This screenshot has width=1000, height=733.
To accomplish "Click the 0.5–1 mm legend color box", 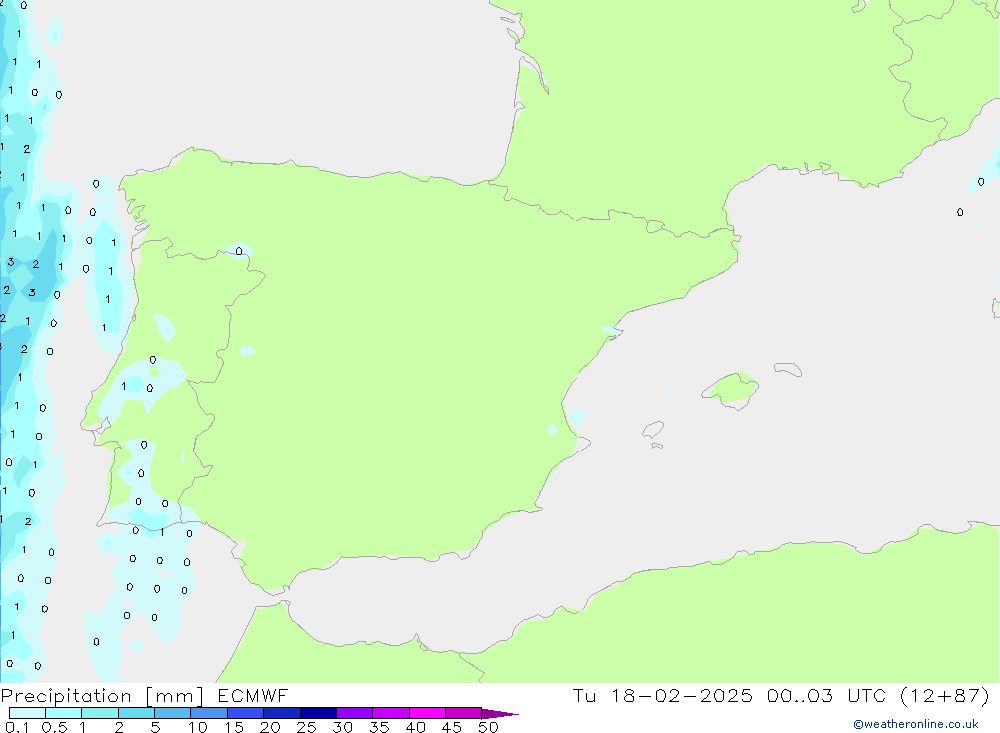I will 64,713.
